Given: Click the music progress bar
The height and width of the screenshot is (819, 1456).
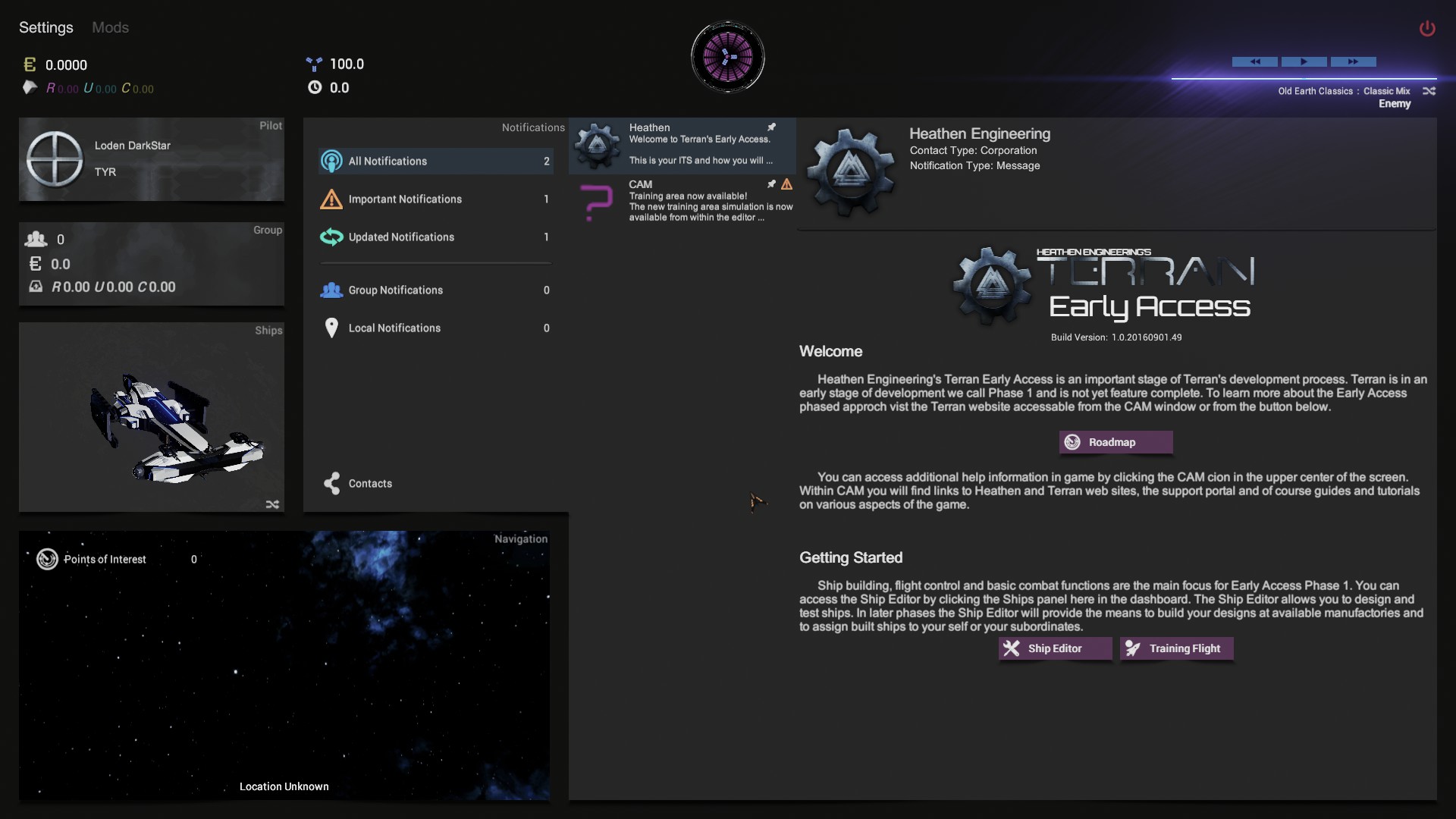Looking at the screenshot, I should pyautogui.click(x=1304, y=77).
